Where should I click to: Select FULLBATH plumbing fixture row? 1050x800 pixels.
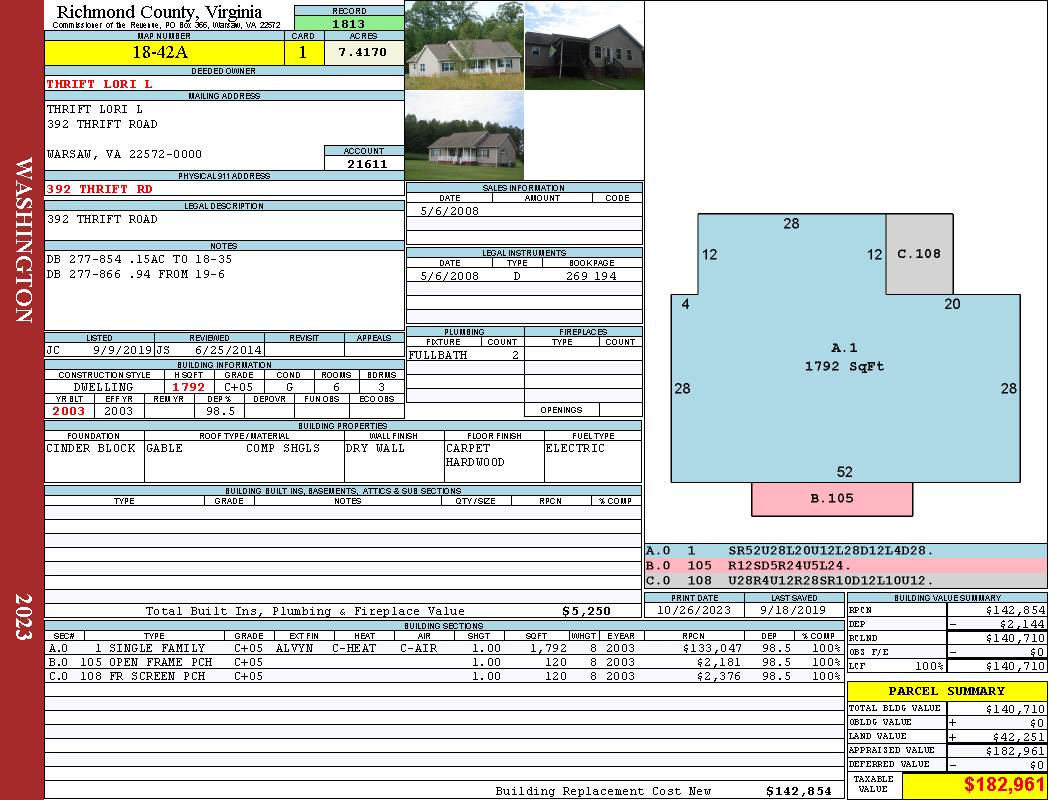coord(465,355)
